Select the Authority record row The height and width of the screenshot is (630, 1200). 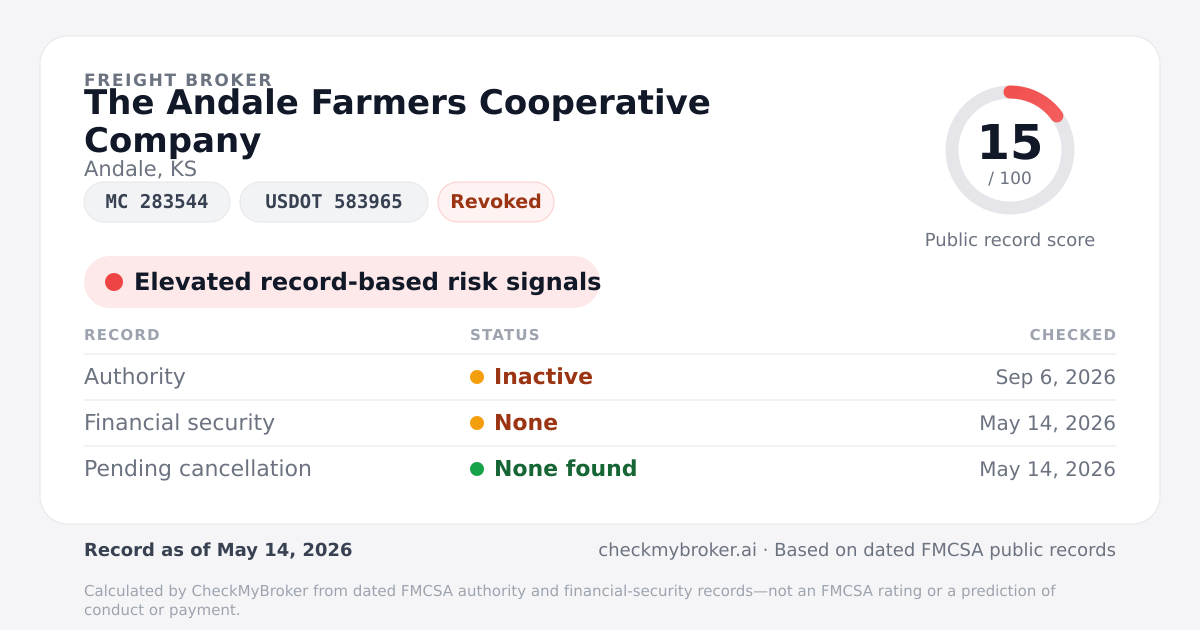point(600,377)
